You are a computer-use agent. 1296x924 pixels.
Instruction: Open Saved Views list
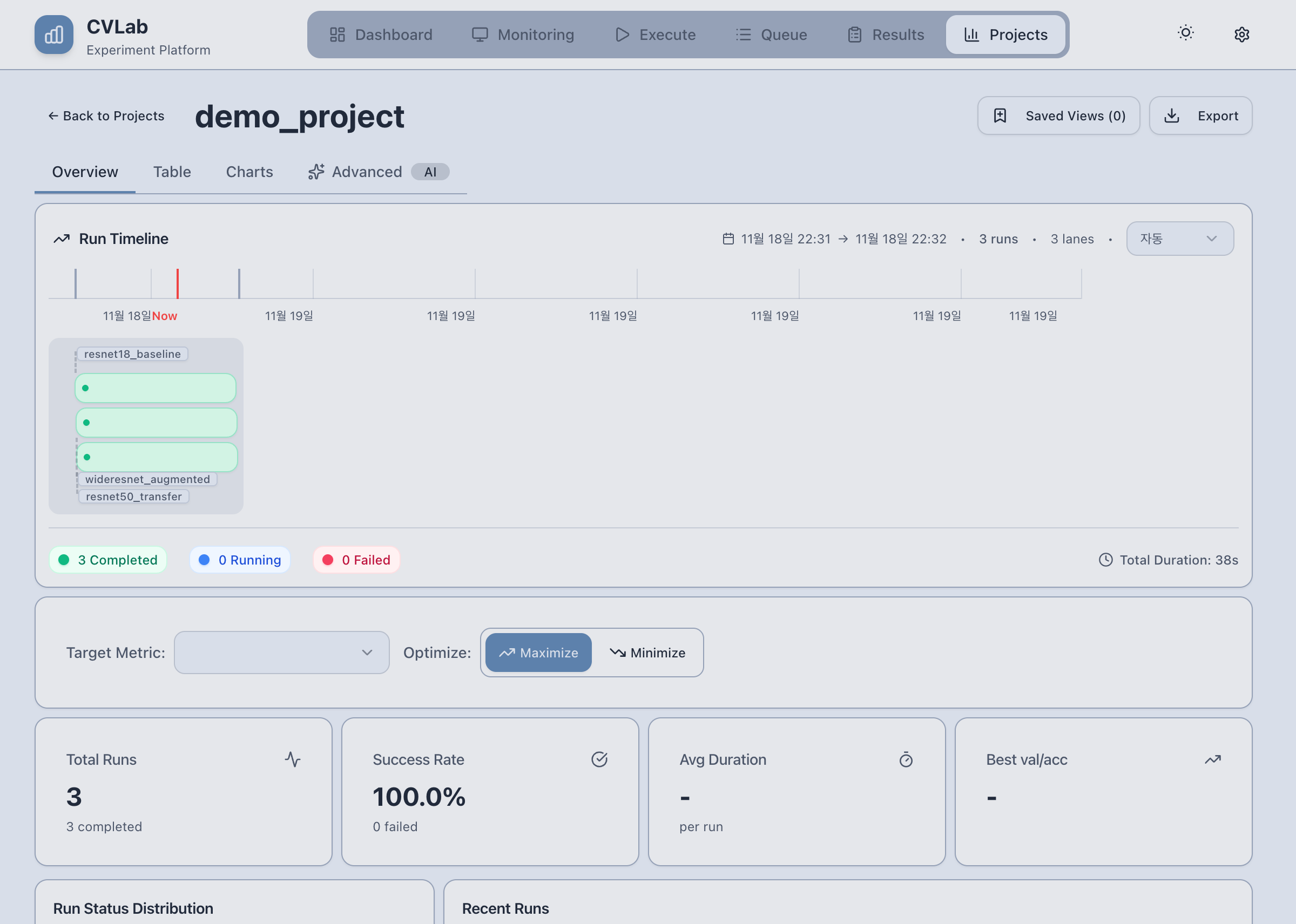tap(1058, 115)
